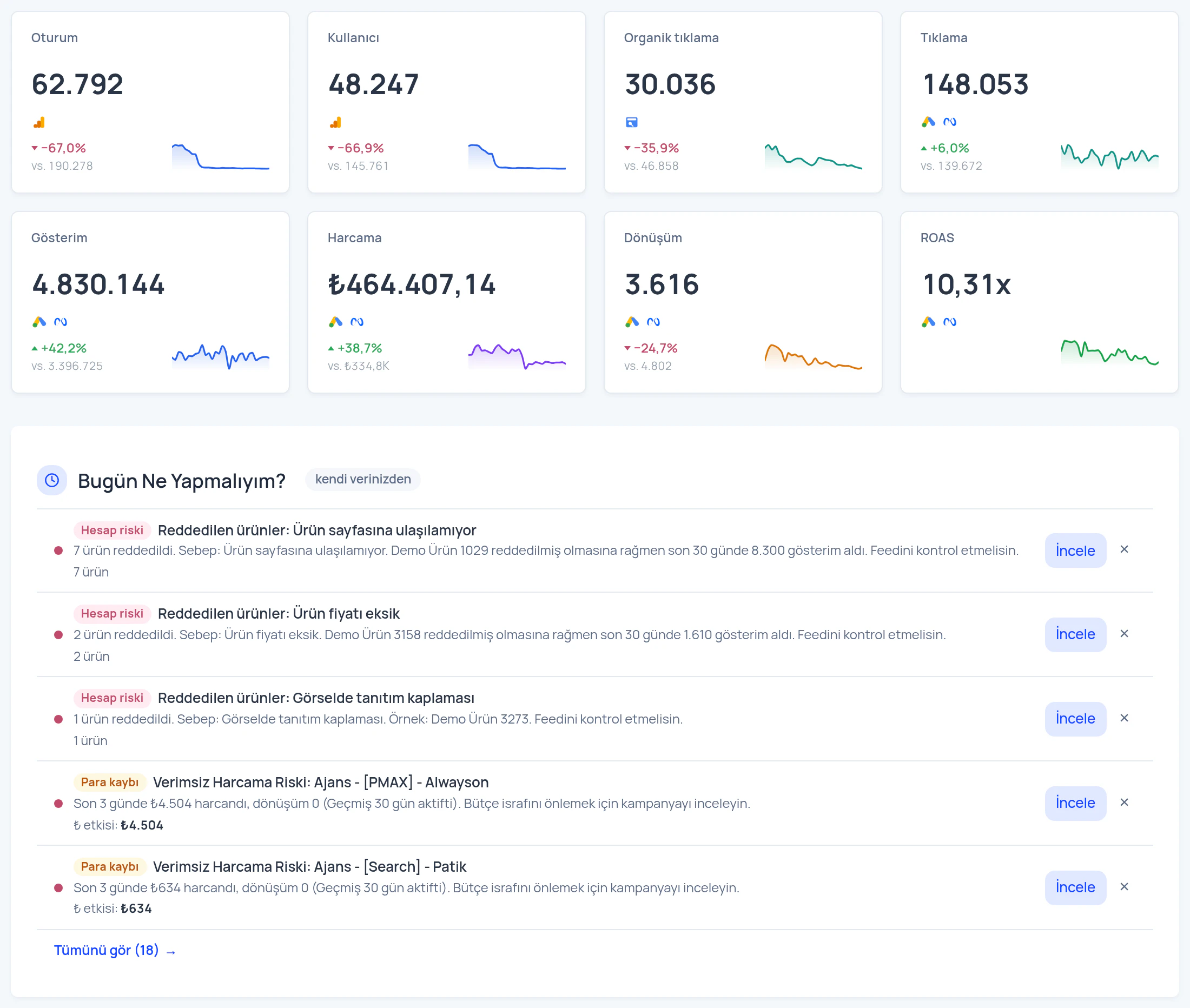Click the Meta icon in ROAS card
1190x1008 pixels.
coord(950,322)
